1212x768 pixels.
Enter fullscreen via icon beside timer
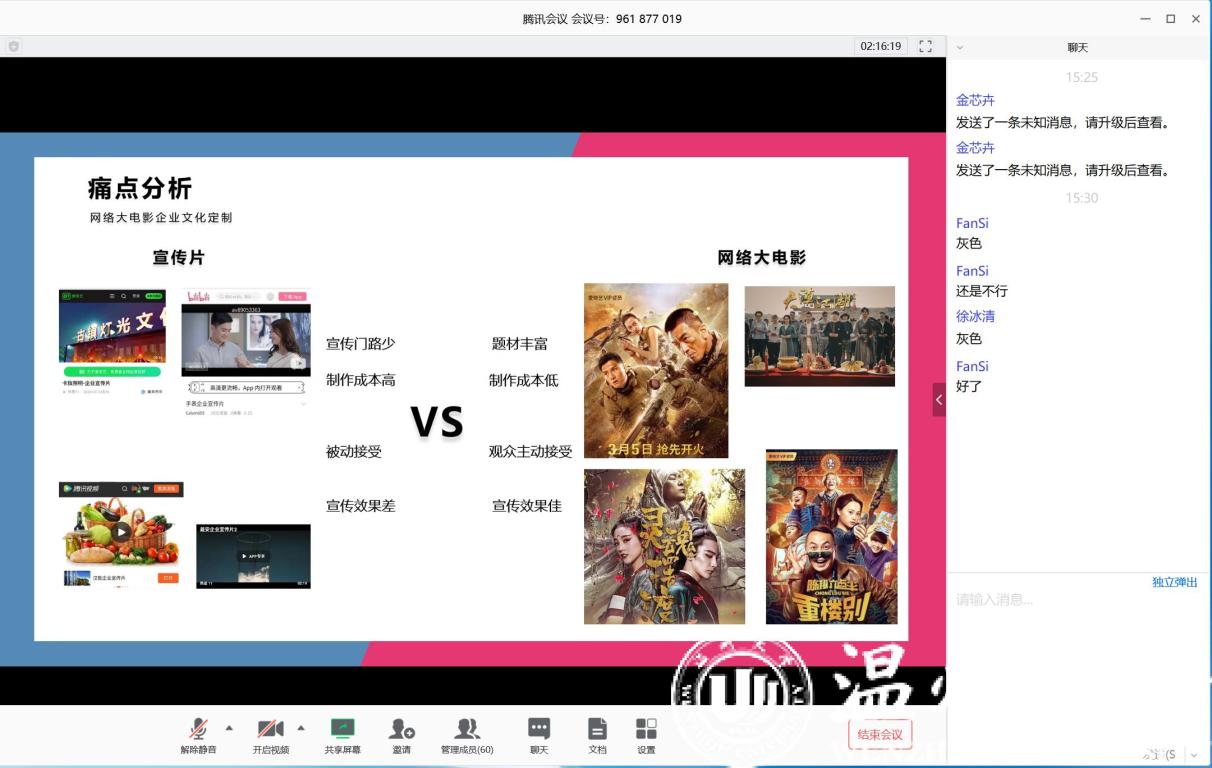point(925,46)
